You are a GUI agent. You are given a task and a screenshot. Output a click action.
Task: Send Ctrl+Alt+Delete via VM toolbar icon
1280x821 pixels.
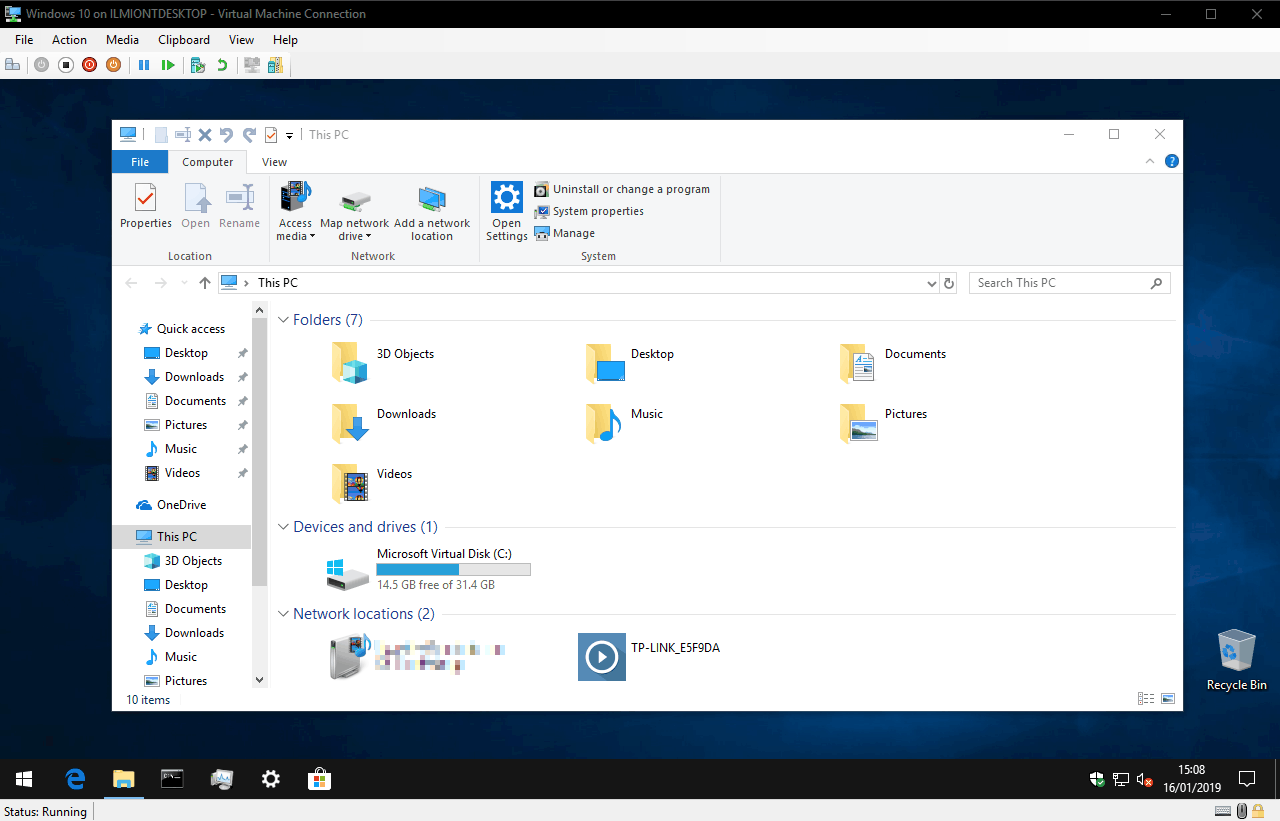coord(13,65)
